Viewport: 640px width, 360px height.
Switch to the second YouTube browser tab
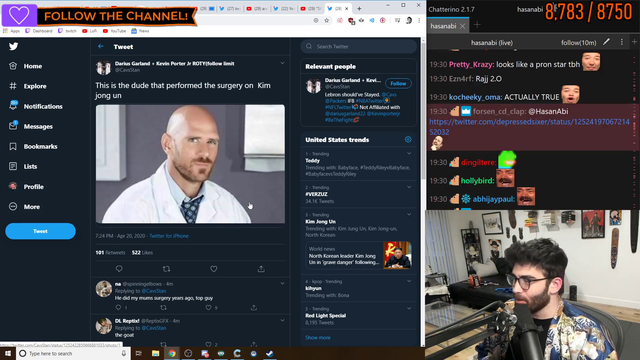click(x=310, y=9)
